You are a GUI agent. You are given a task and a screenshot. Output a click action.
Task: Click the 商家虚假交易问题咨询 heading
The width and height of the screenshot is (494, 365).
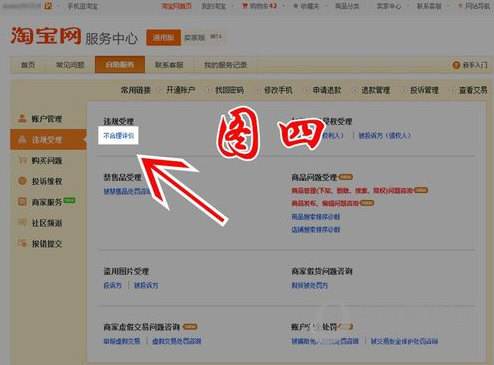(142, 327)
